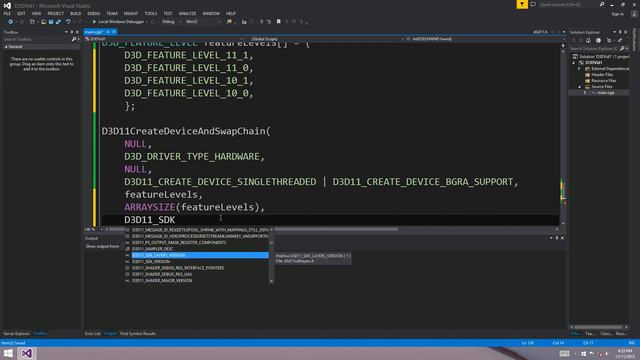This screenshot has height=360, width=640.
Task: Click the Open File toolbar icon
Action: click(x=43, y=22)
